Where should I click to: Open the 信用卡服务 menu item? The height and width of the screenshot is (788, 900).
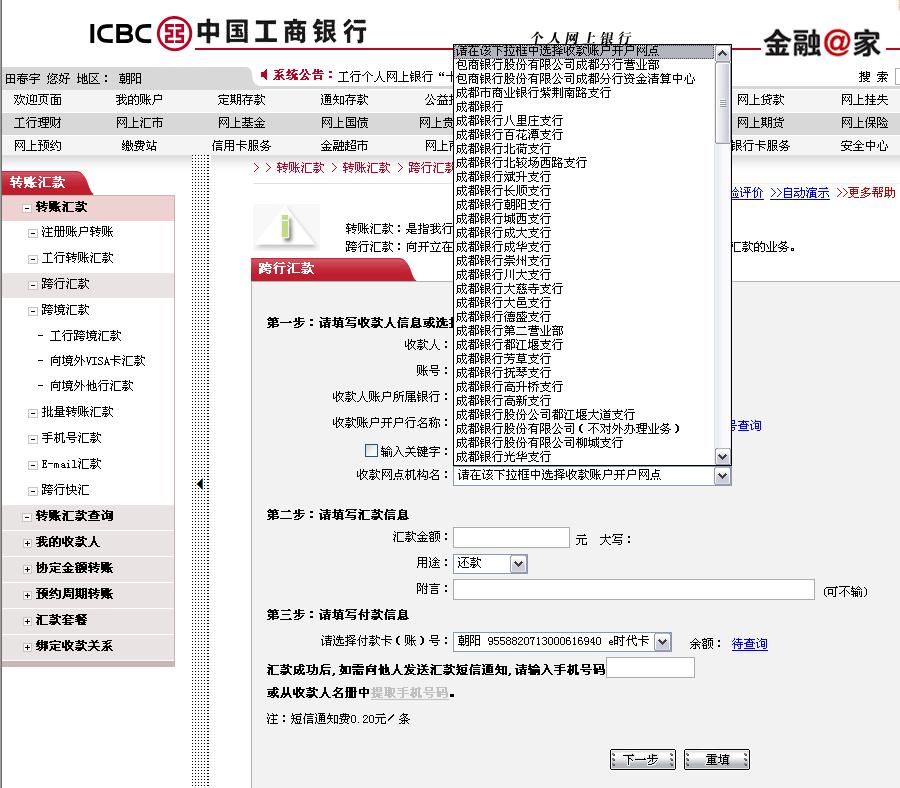241,145
